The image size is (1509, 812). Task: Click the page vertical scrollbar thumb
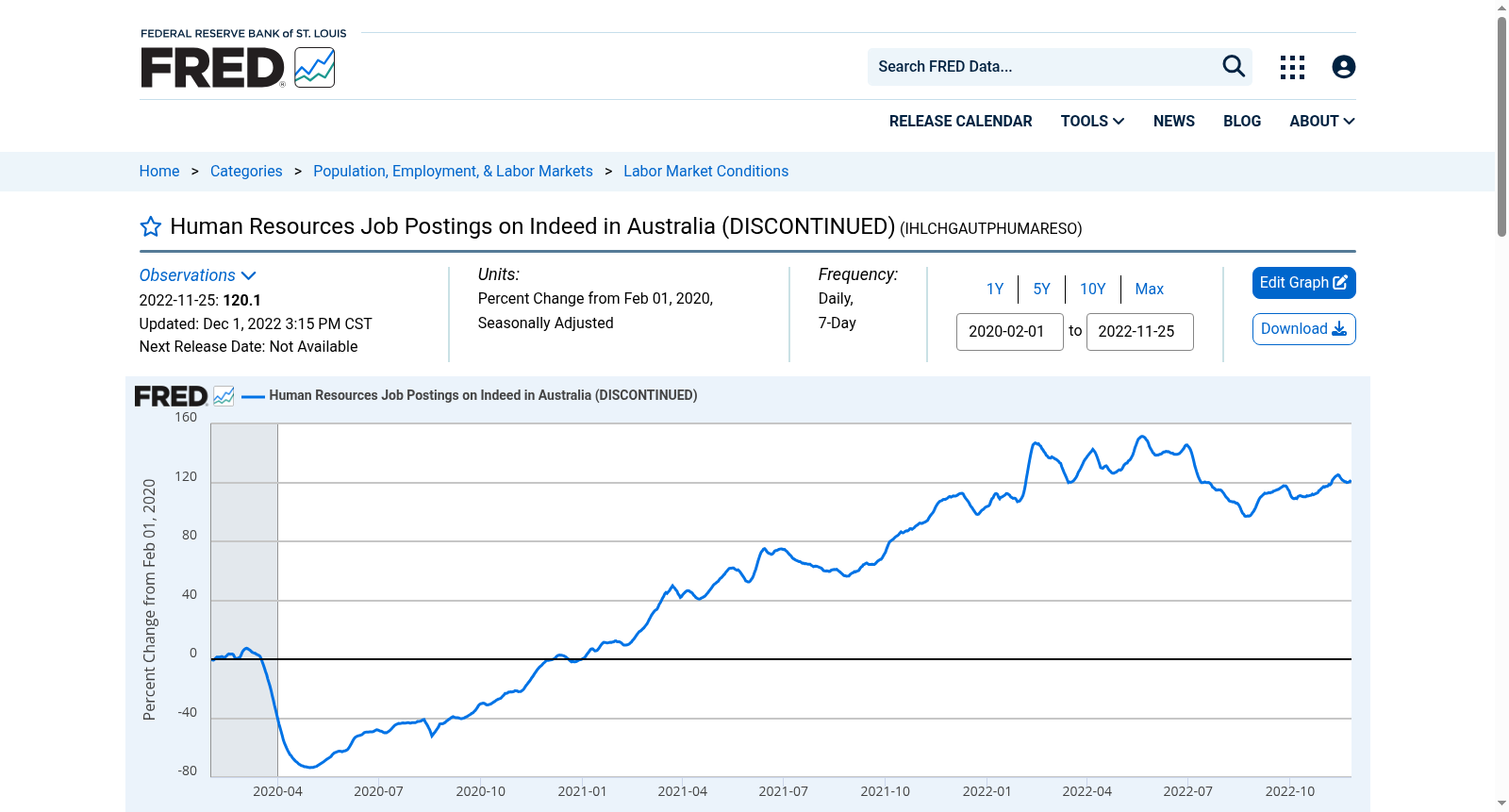[x=1501, y=127]
